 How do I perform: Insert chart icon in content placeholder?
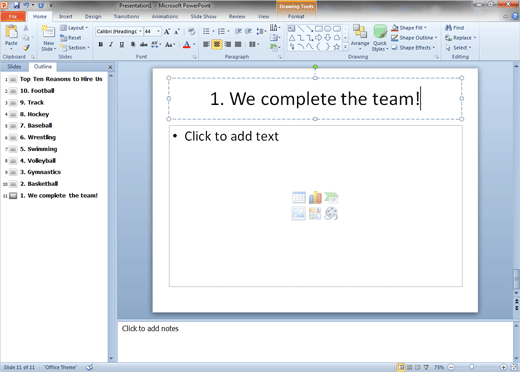coord(315,198)
